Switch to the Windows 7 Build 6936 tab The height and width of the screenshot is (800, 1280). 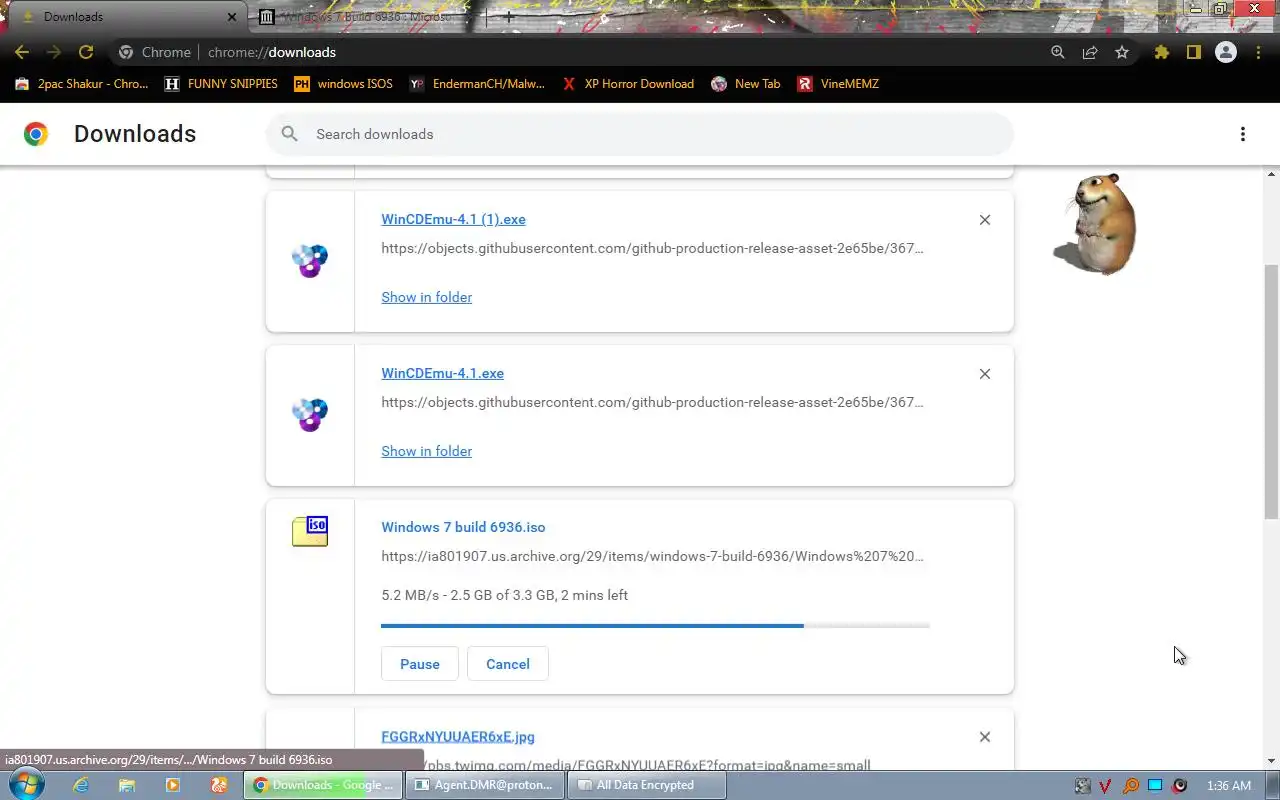[365, 17]
